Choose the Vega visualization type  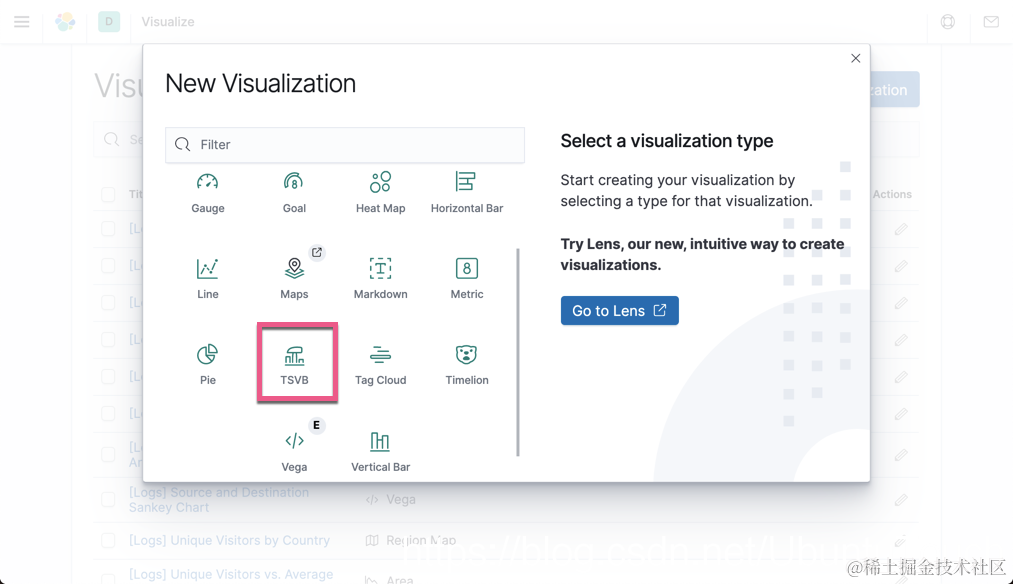(x=294, y=451)
